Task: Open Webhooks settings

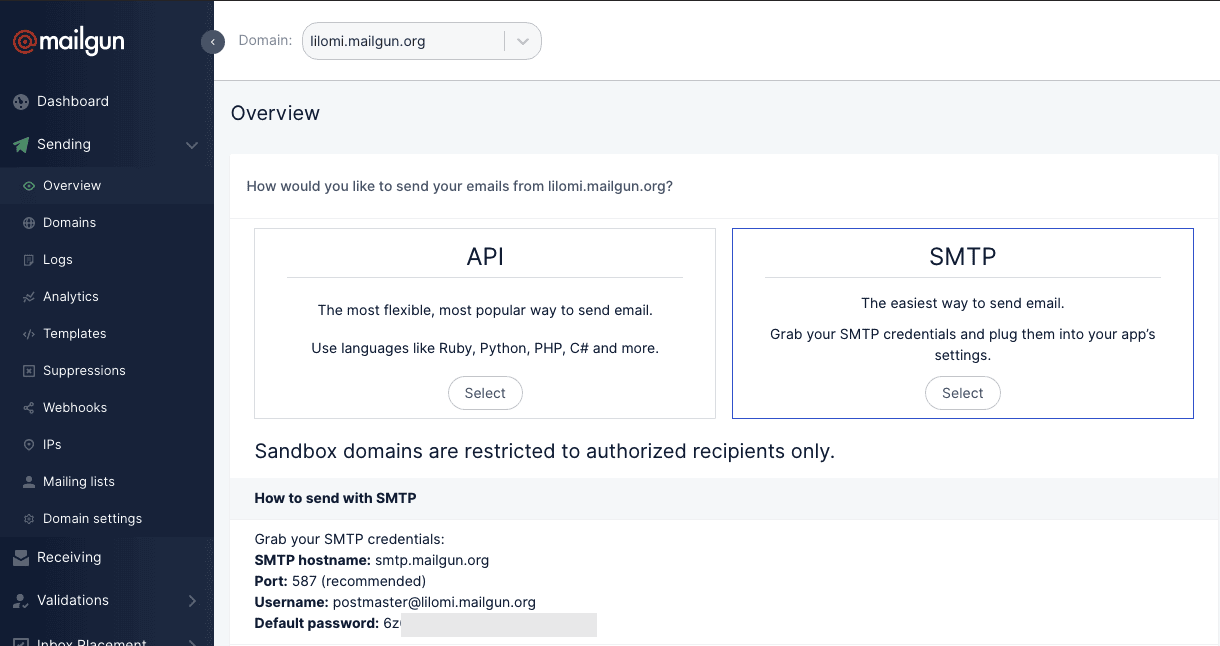Action: click(x=74, y=407)
